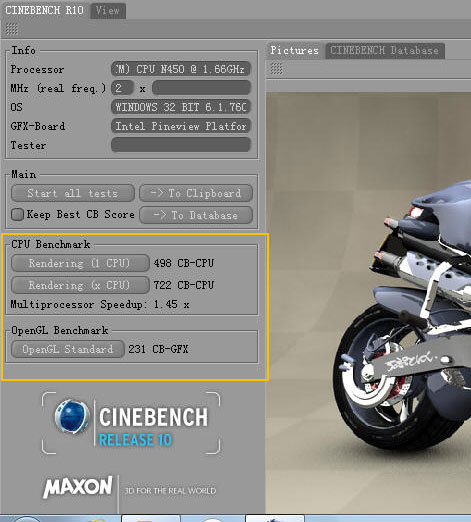Run Rendering (1 CPU) benchmark
This screenshot has height=522, width=471.
(x=80, y=263)
